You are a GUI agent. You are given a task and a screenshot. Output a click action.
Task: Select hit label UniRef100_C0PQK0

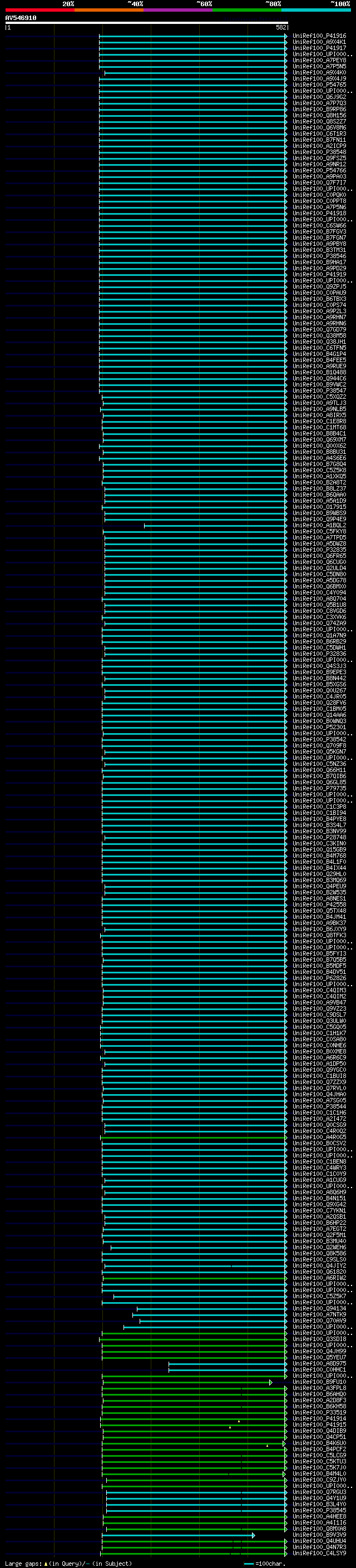click(319, 195)
